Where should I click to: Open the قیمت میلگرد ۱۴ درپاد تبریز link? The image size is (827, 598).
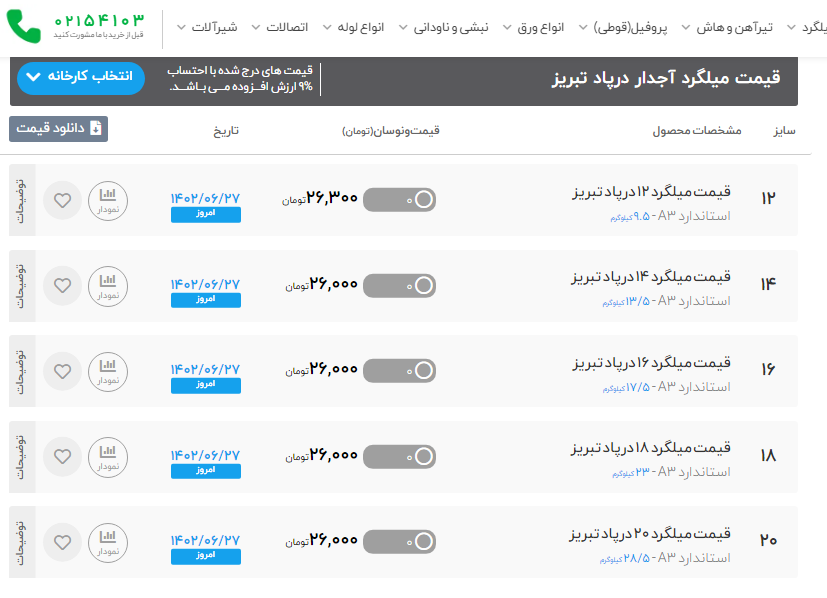click(x=651, y=277)
